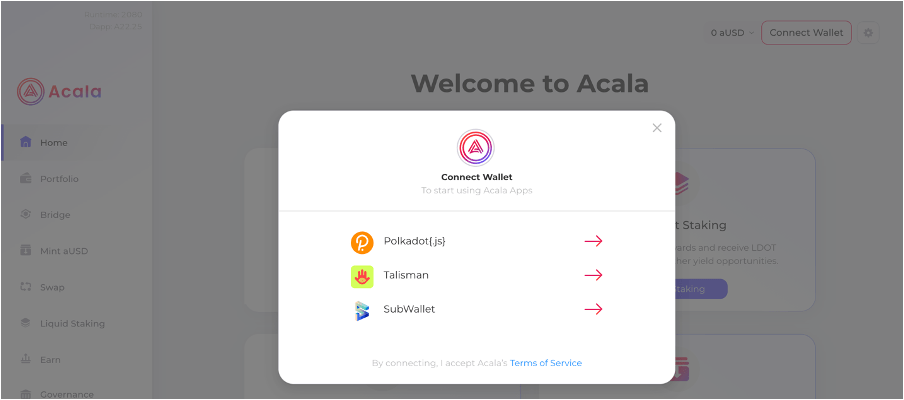Click the SubWallet logo icon
904x400 pixels.
[362, 310]
